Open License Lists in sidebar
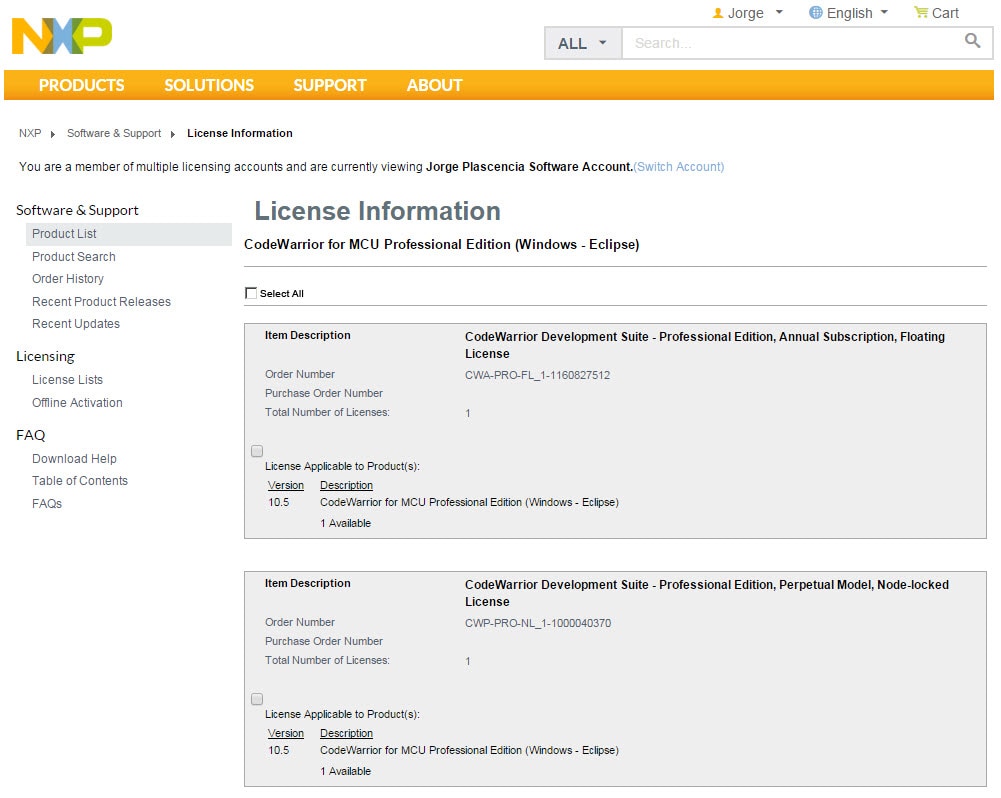 [x=67, y=380]
